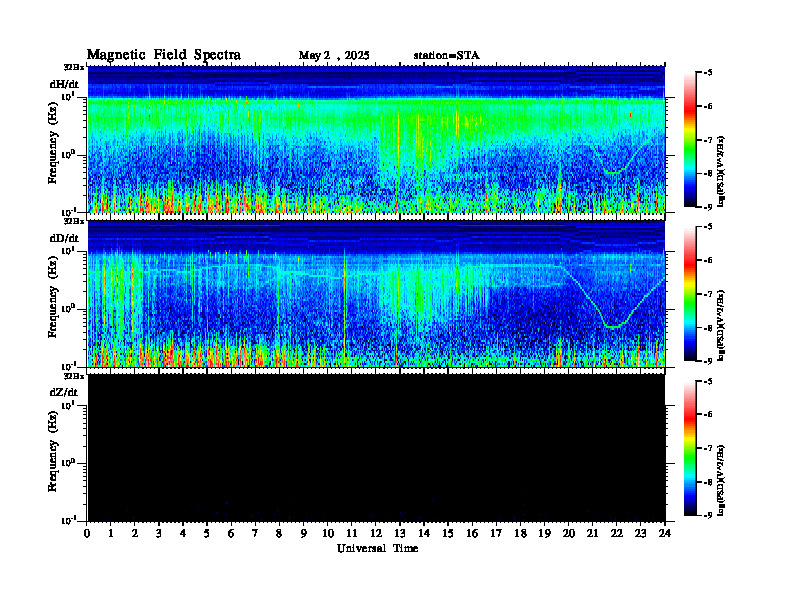Viewport: 792px width, 612px height.
Task: Click hour tick label 5 on the time axis
Action: pyautogui.click(x=207, y=534)
